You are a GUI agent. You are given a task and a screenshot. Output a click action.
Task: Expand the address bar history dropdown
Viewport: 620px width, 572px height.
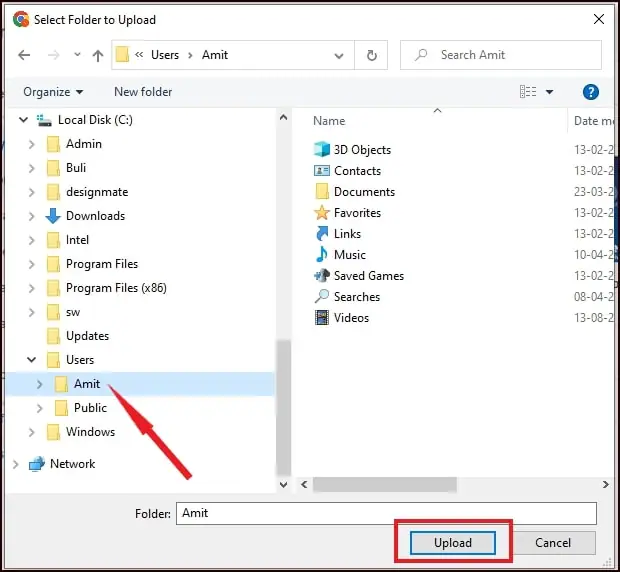point(339,56)
